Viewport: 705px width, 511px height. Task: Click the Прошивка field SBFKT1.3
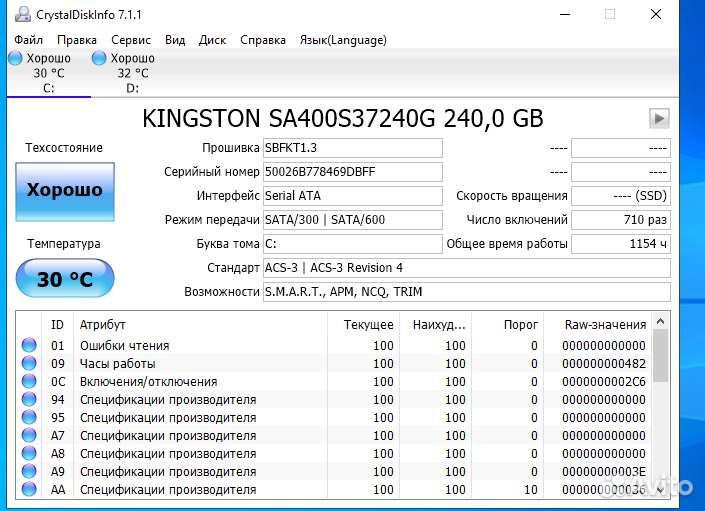point(352,148)
